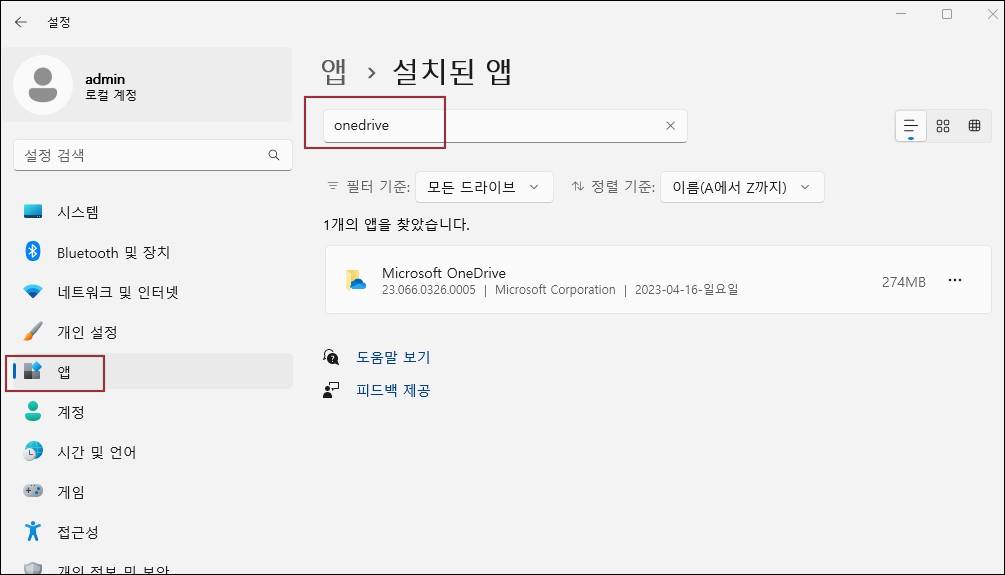Screen dimensions: 1005x575
Task: Click the admin user avatar
Action: click(43, 85)
